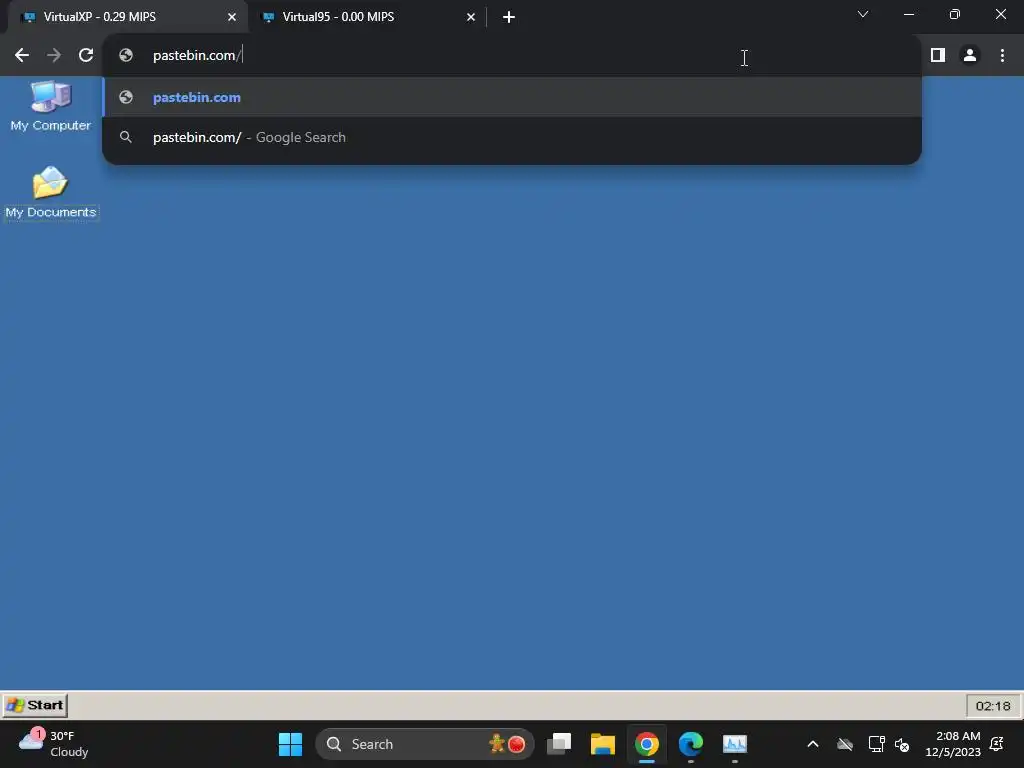Open the Windows 11 Start menu
1024x768 pixels.
[290, 744]
